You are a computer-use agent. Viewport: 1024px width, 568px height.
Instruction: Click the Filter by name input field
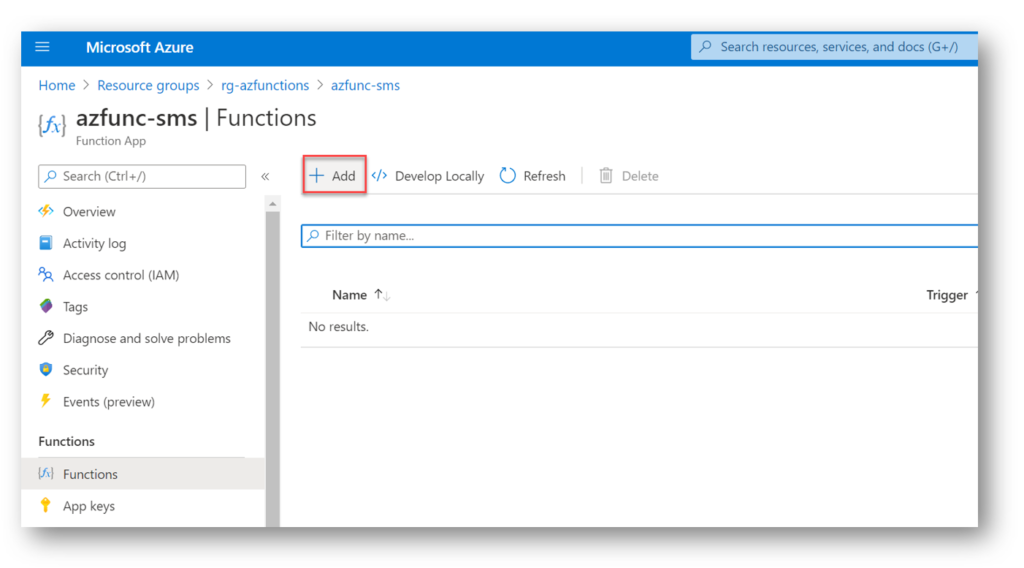(x=639, y=236)
